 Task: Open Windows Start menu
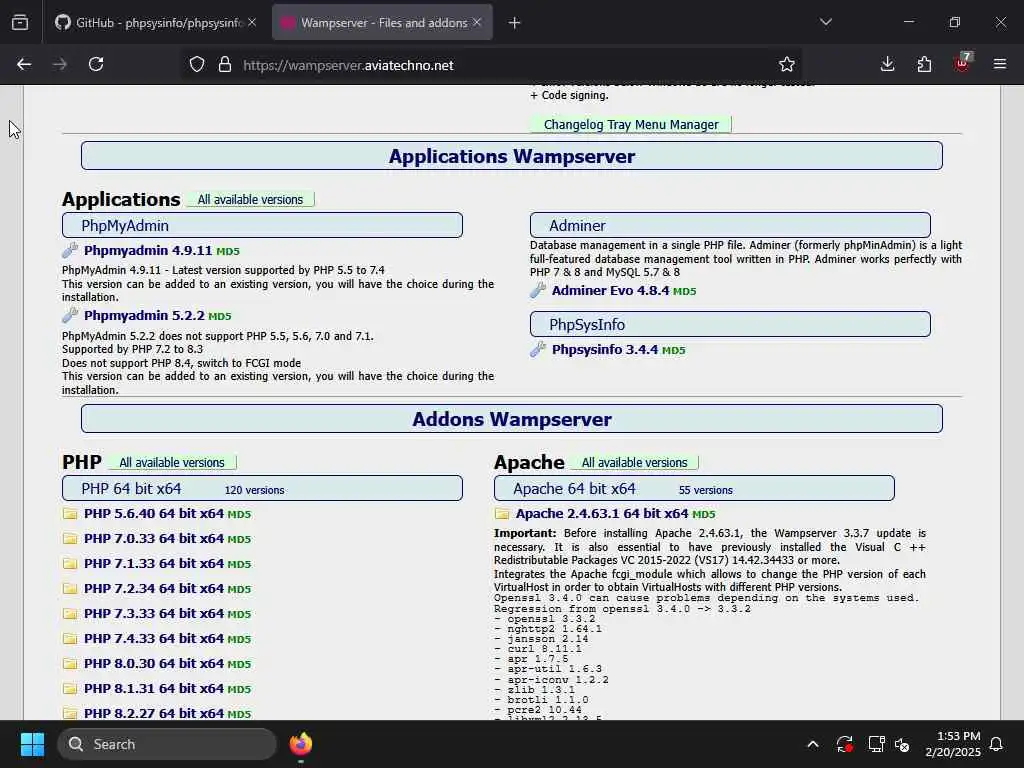tap(32, 744)
